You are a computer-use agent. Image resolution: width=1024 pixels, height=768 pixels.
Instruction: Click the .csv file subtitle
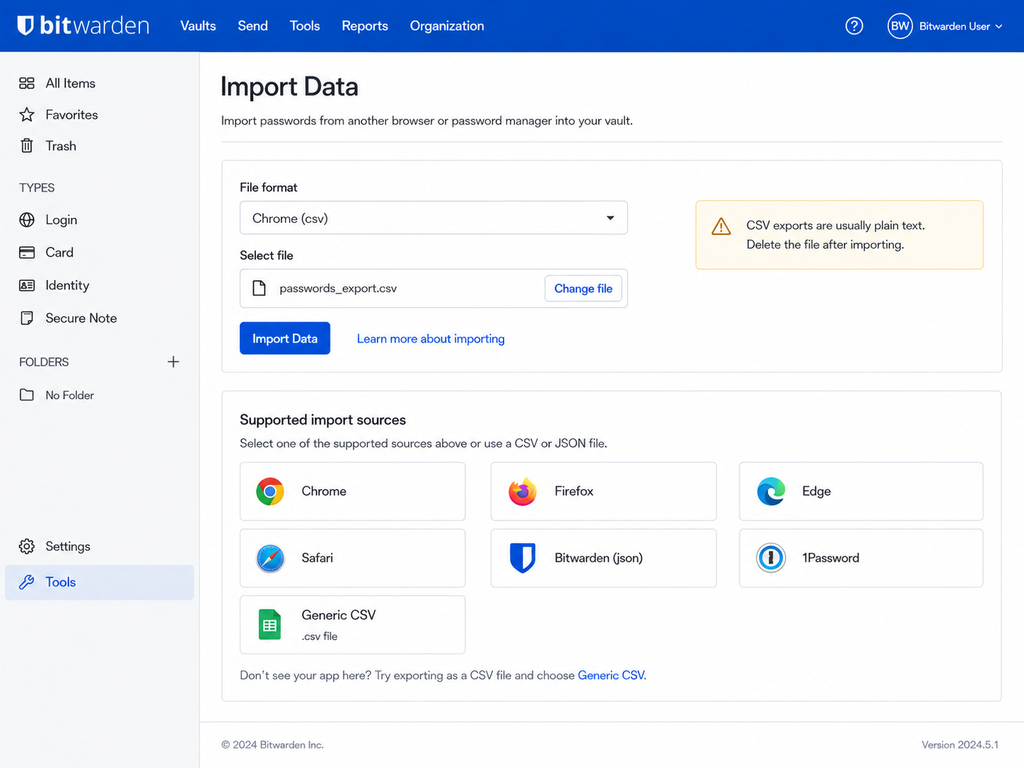(x=319, y=636)
